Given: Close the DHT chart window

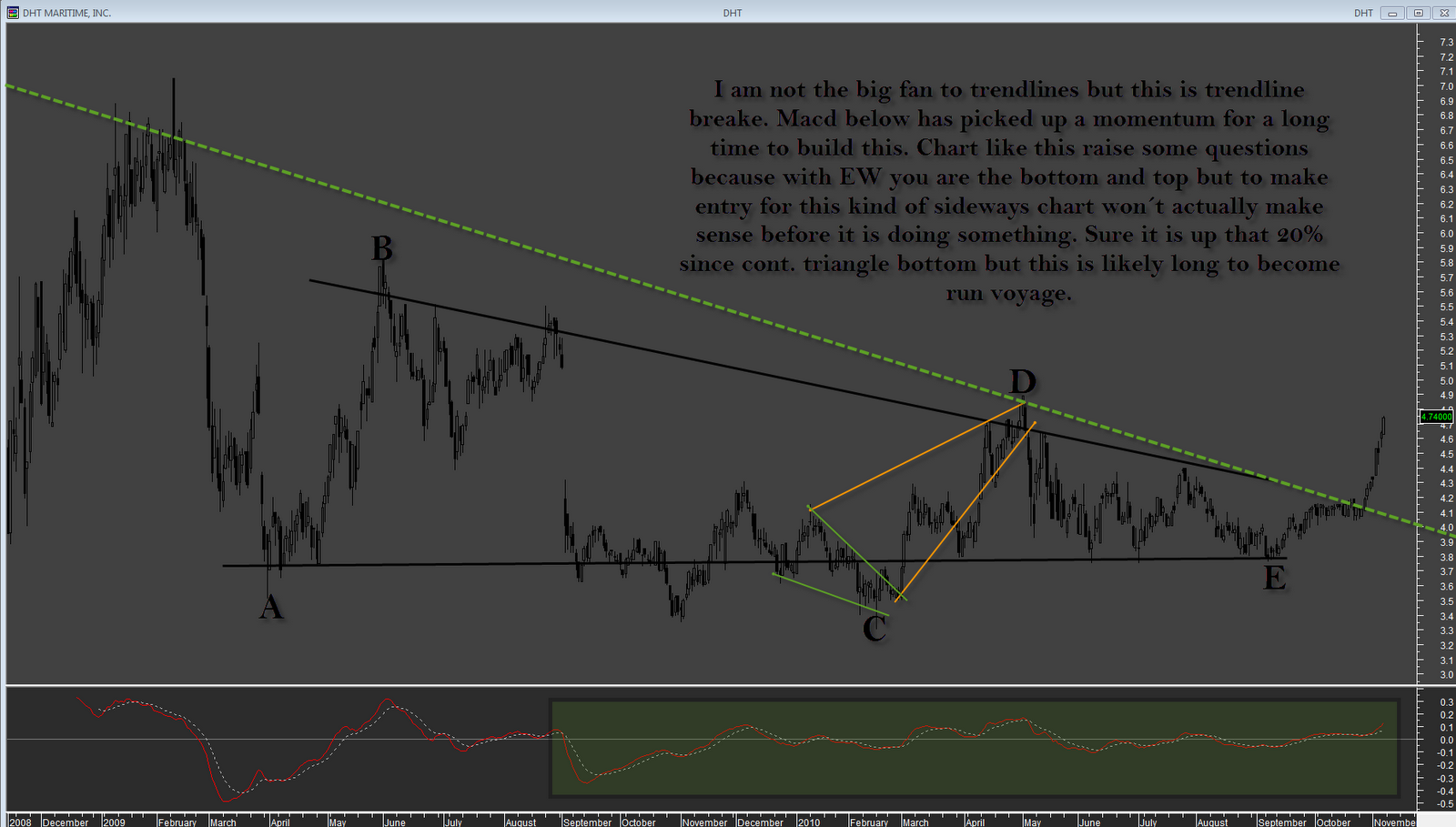Looking at the screenshot, I should pos(1443,13).
